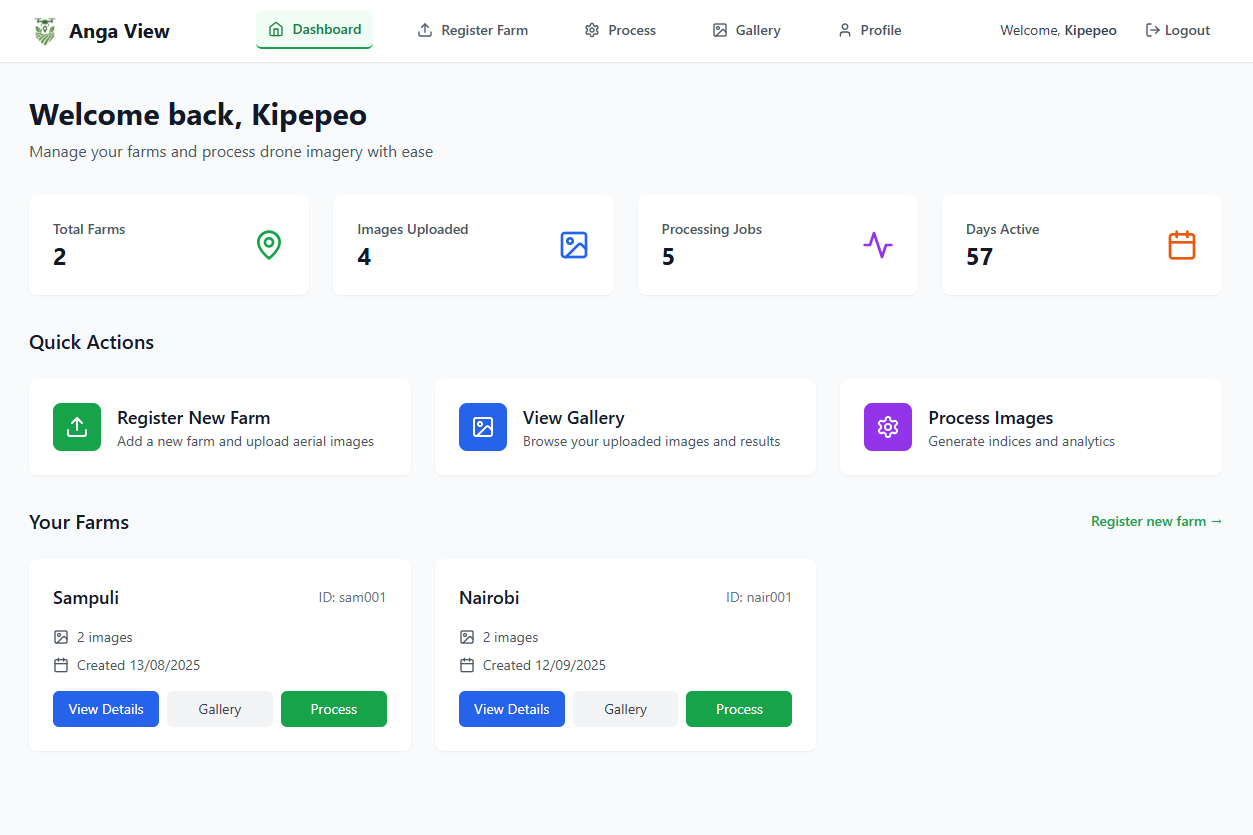Go to Register Farm in the navigation
1253x835 pixels.
[x=472, y=31]
